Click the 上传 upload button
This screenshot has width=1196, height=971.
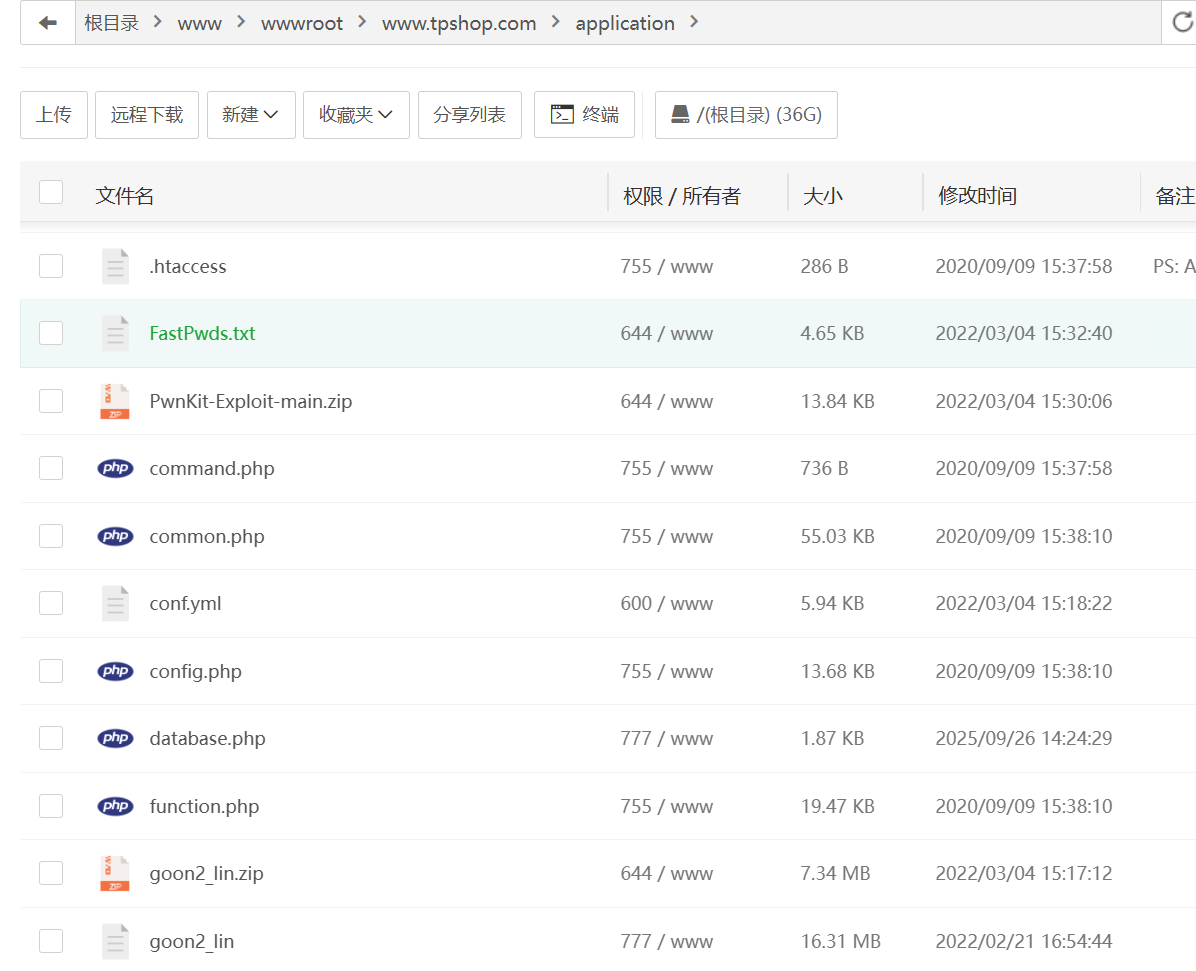tap(54, 115)
